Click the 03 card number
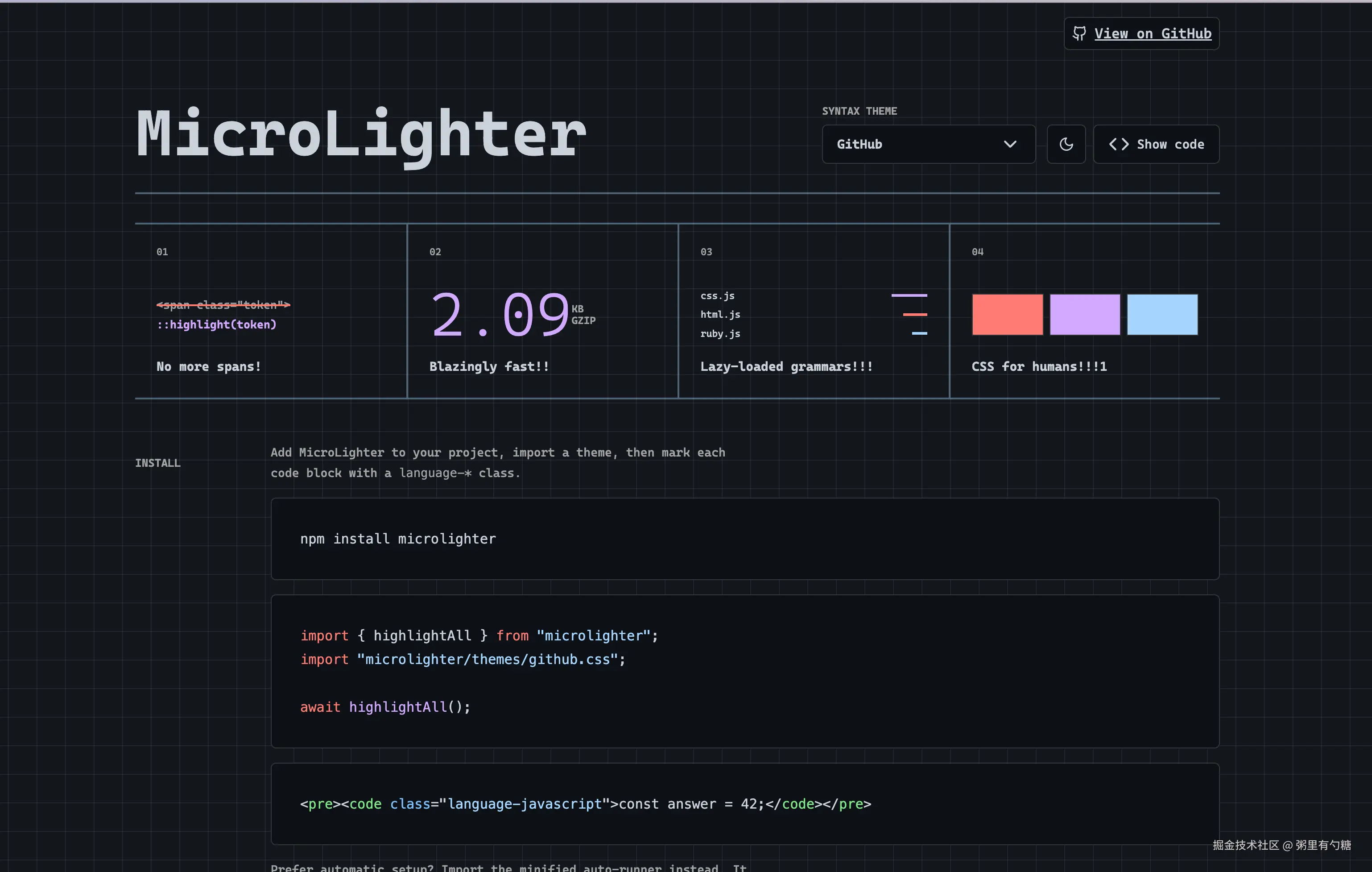Image resolution: width=1372 pixels, height=872 pixels. (707, 252)
